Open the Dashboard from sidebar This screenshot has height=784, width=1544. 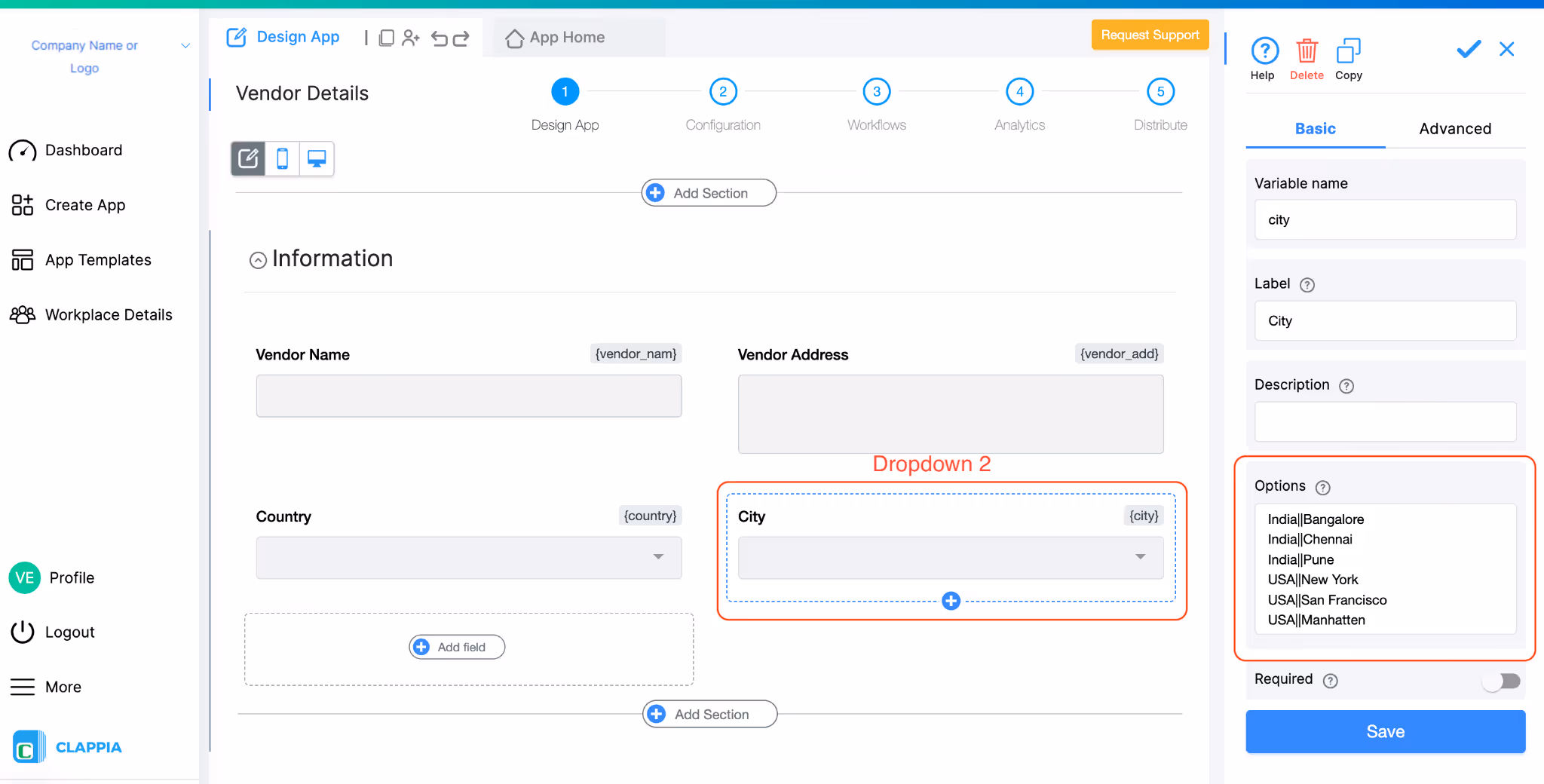click(66, 150)
